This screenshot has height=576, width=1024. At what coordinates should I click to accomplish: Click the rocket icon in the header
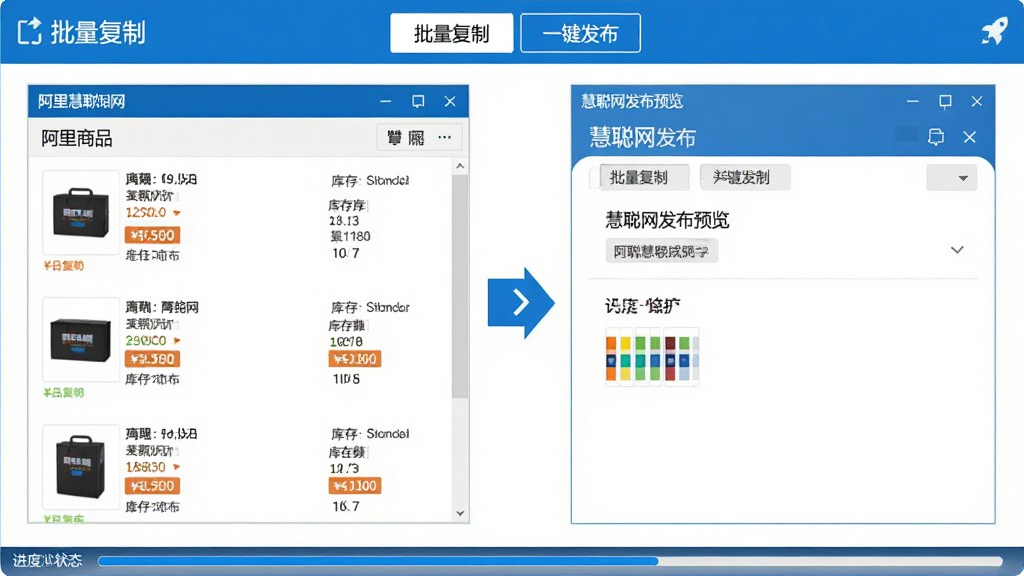coord(994,31)
